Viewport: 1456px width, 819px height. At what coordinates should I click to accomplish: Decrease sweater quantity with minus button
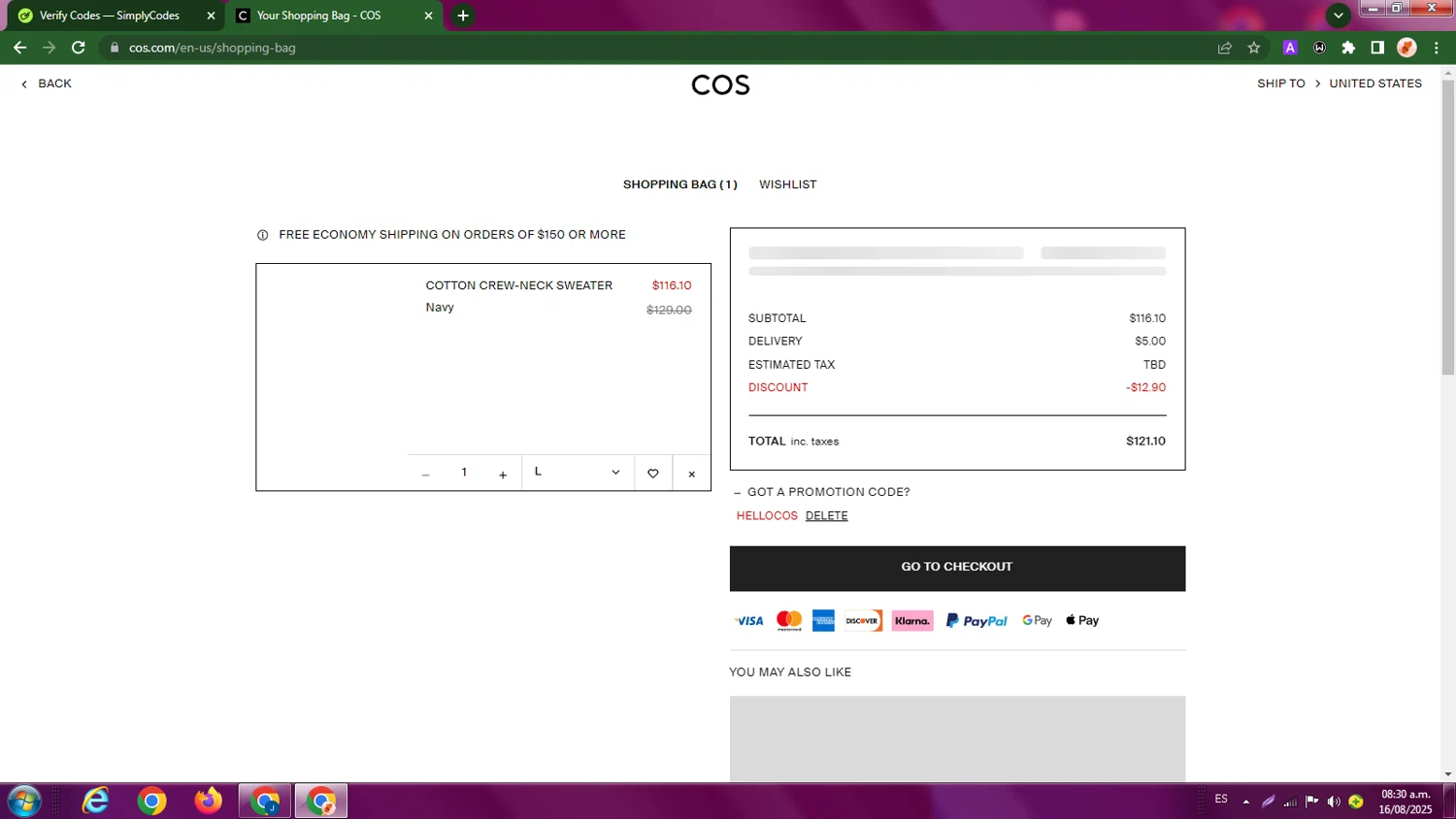click(425, 474)
